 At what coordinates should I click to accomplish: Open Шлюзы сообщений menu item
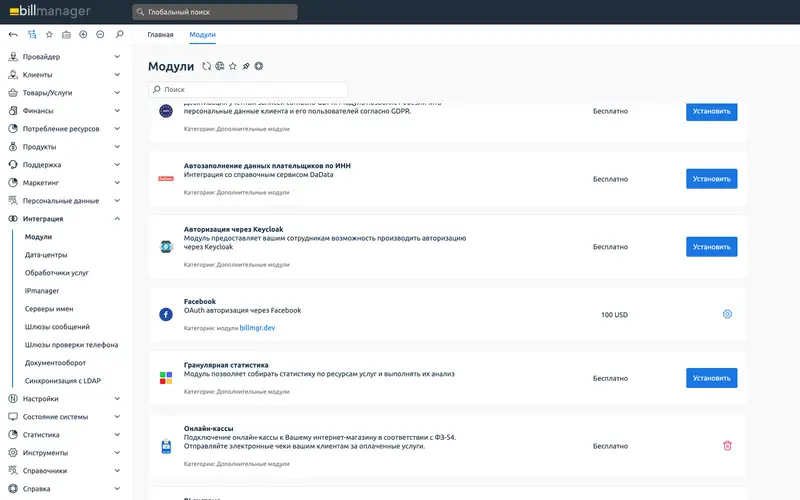coord(57,327)
